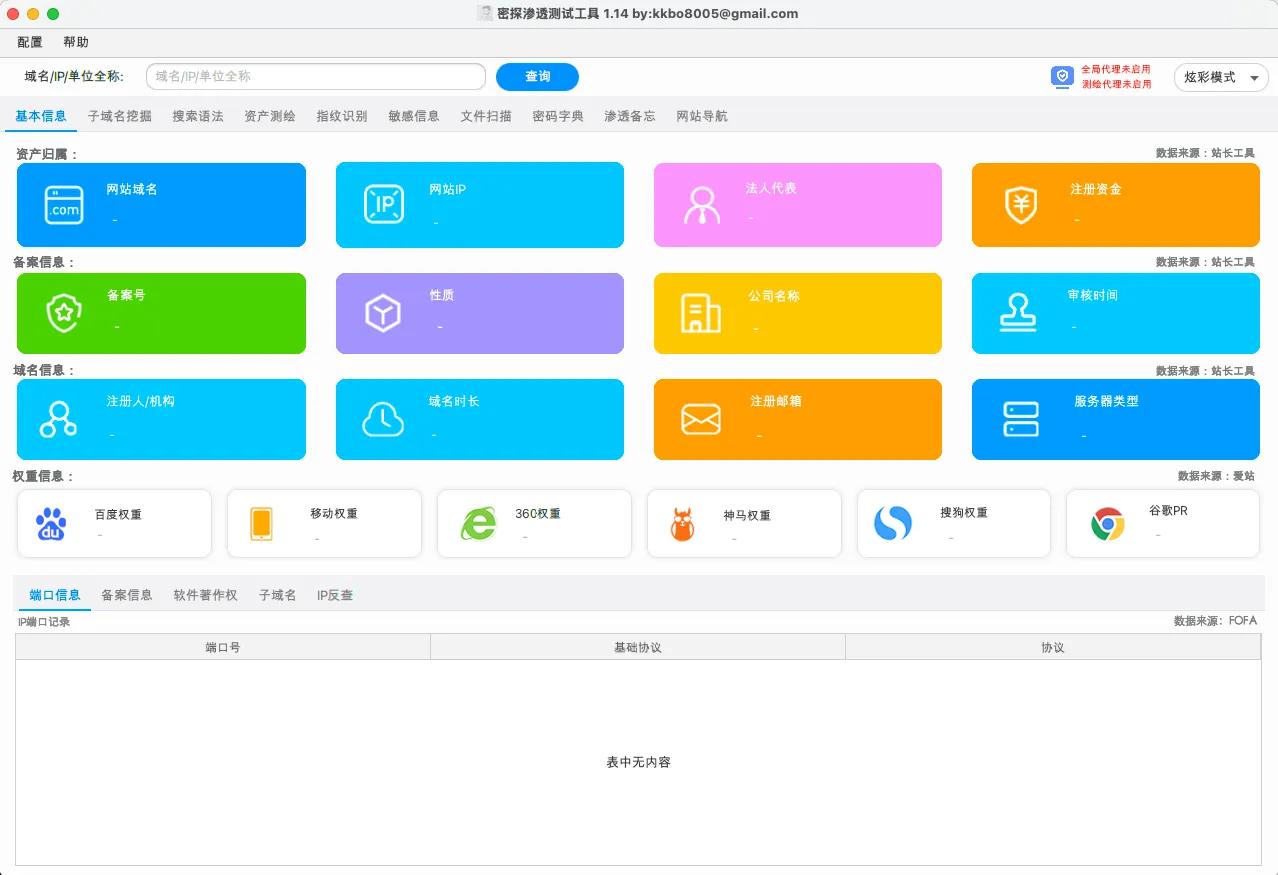Select the 子域名 sub-tab
1278x875 pixels.
point(278,595)
